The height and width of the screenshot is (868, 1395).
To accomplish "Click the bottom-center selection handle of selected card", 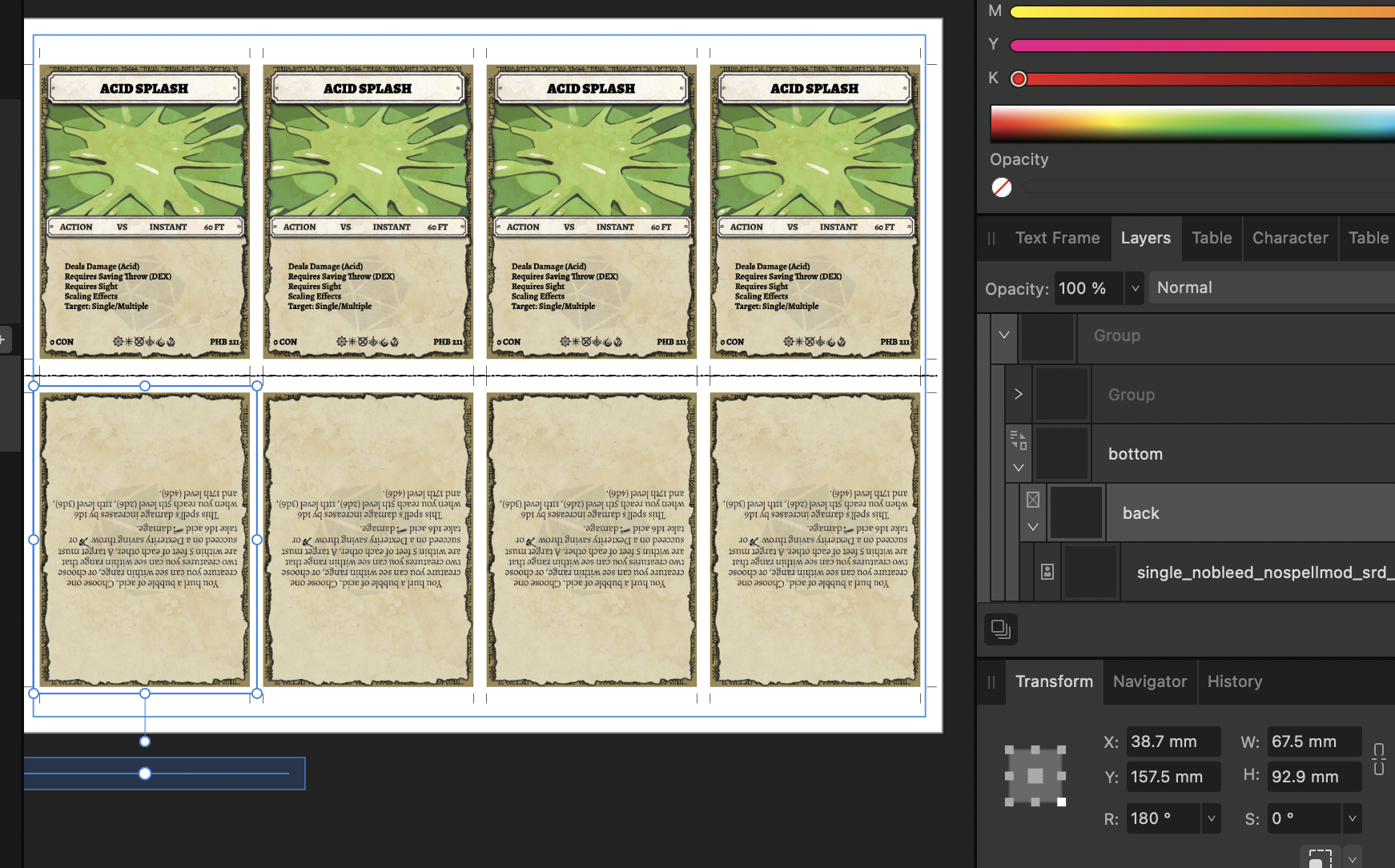I will pos(145,693).
